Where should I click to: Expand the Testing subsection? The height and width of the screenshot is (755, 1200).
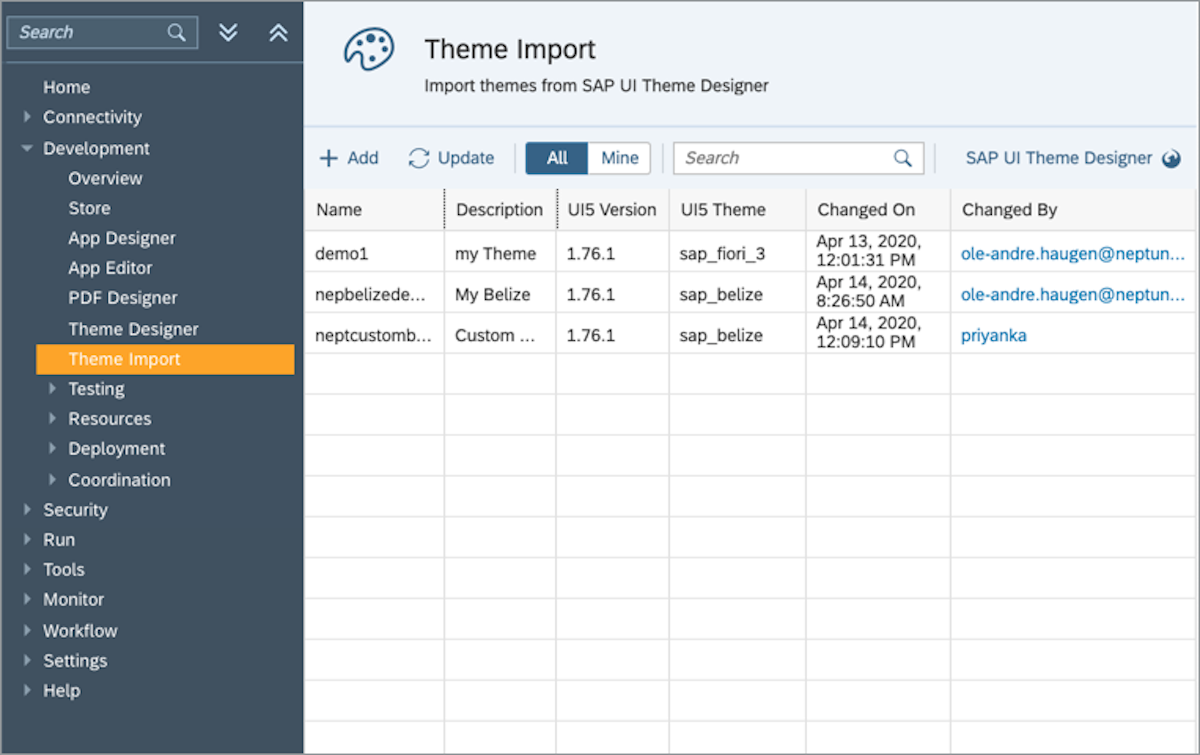pos(52,389)
